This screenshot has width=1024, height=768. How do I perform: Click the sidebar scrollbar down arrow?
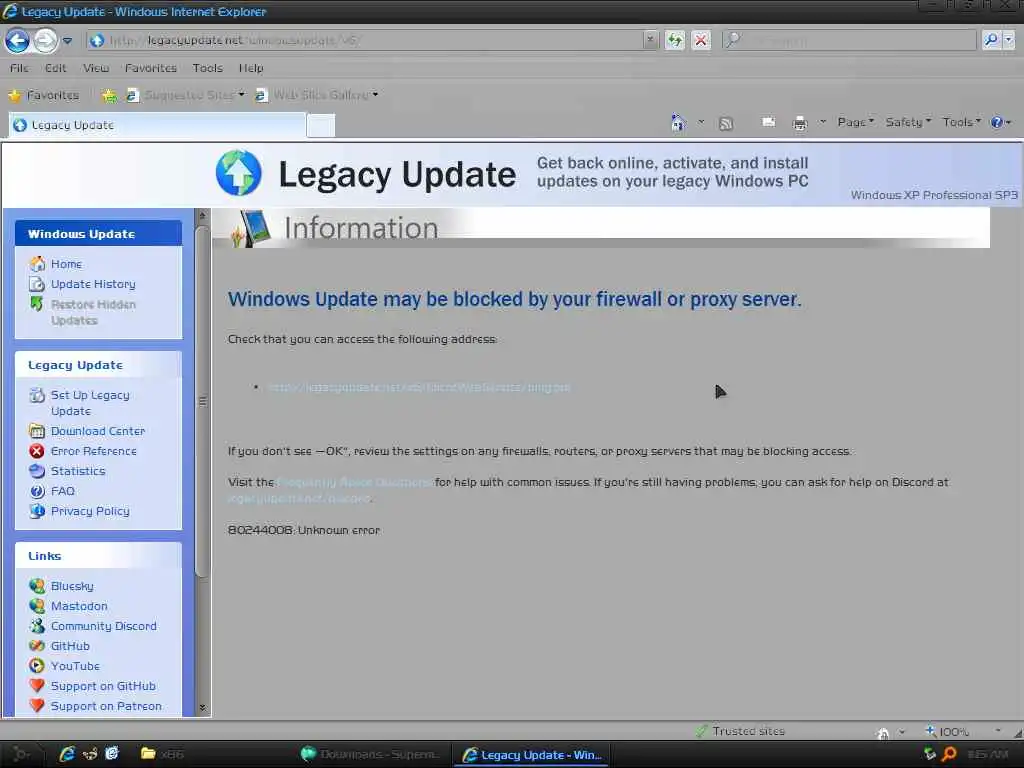202,708
